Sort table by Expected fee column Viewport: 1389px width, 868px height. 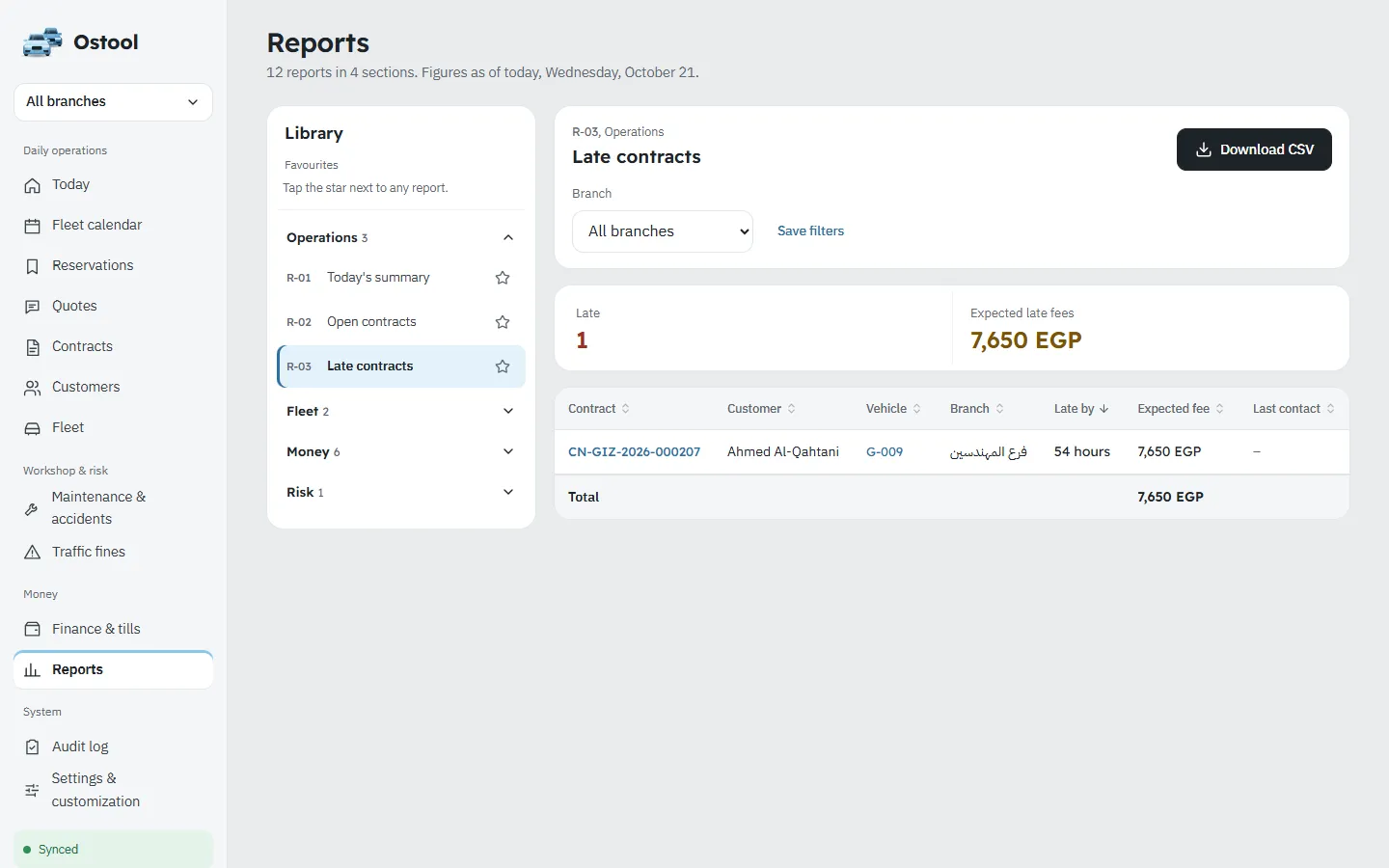(1181, 409)
